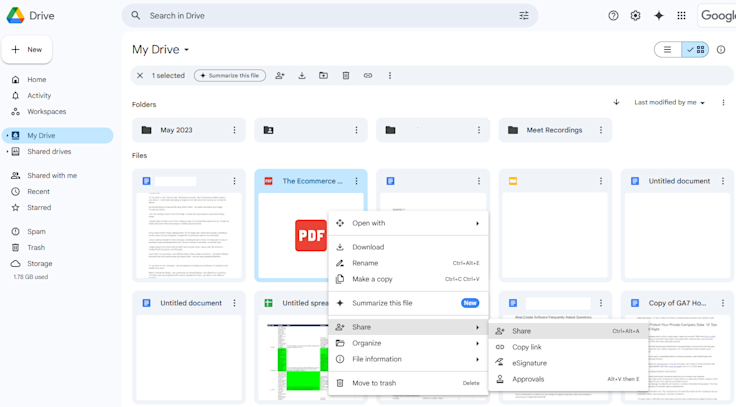Click the Google account button

pyautogui.click(x=717, y=15)
